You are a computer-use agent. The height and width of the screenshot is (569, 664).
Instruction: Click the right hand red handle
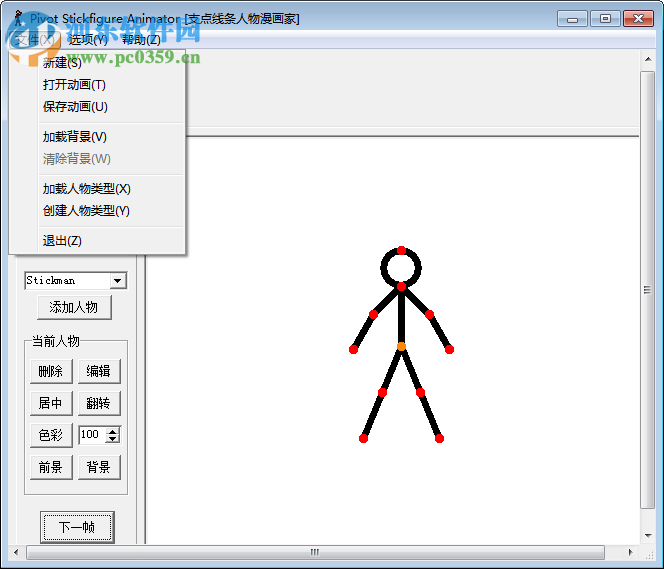coord(449,349)
